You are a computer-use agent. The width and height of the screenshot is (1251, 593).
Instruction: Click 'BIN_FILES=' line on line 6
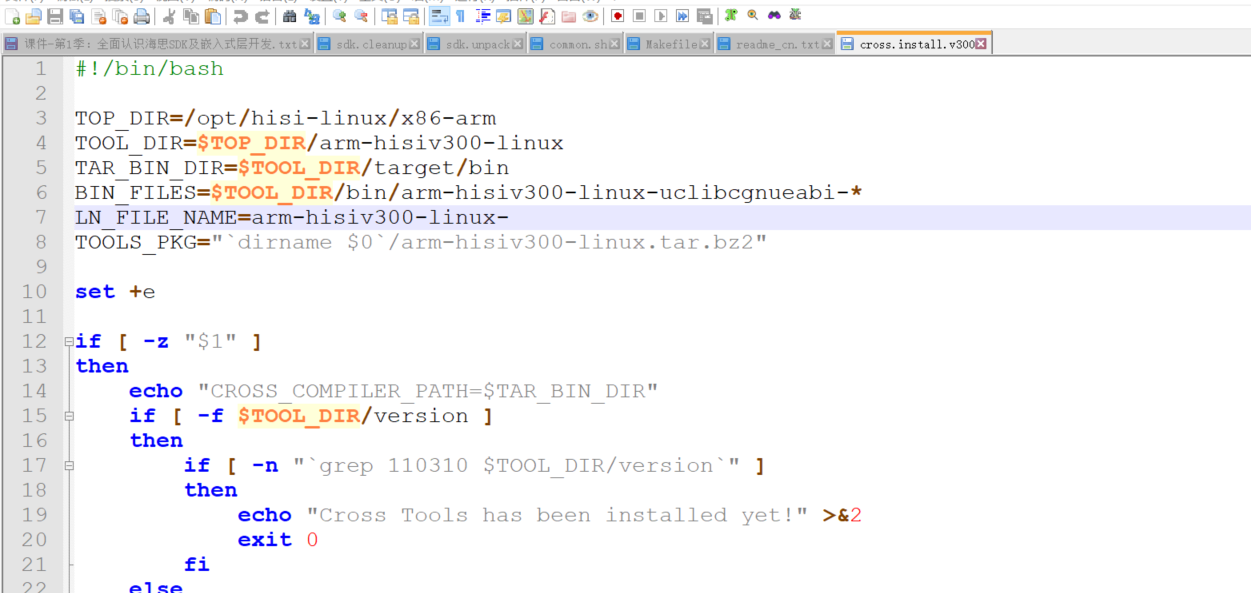469,193
